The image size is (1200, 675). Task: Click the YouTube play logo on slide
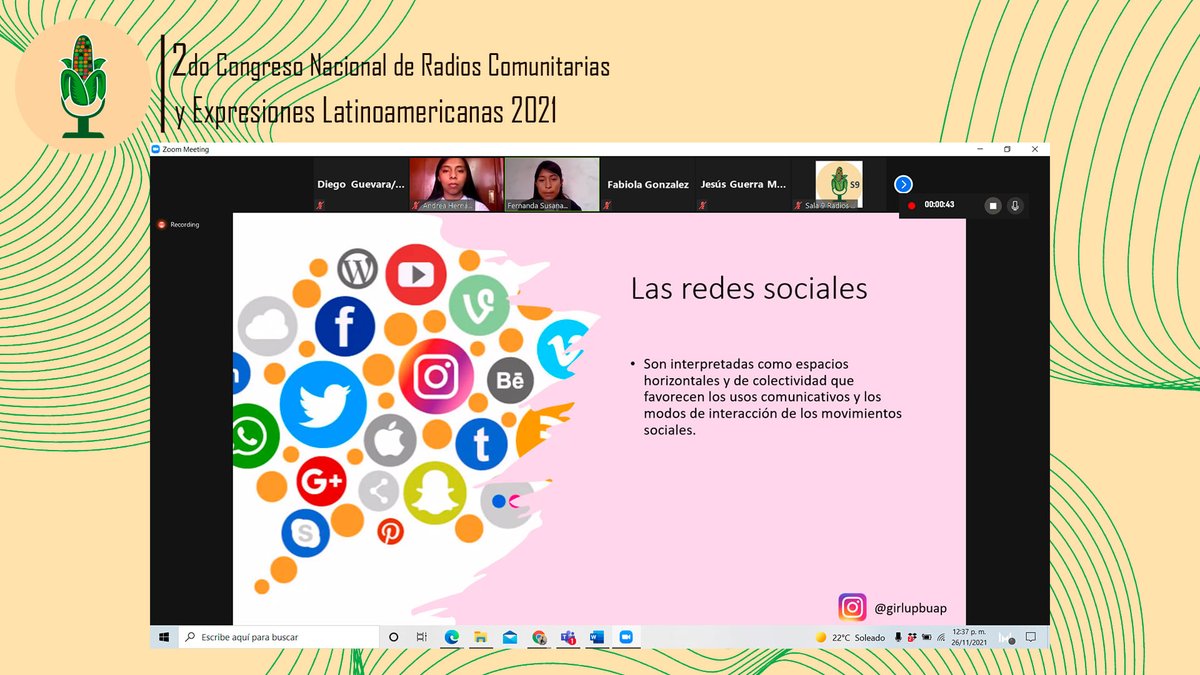tap(416, 274)
